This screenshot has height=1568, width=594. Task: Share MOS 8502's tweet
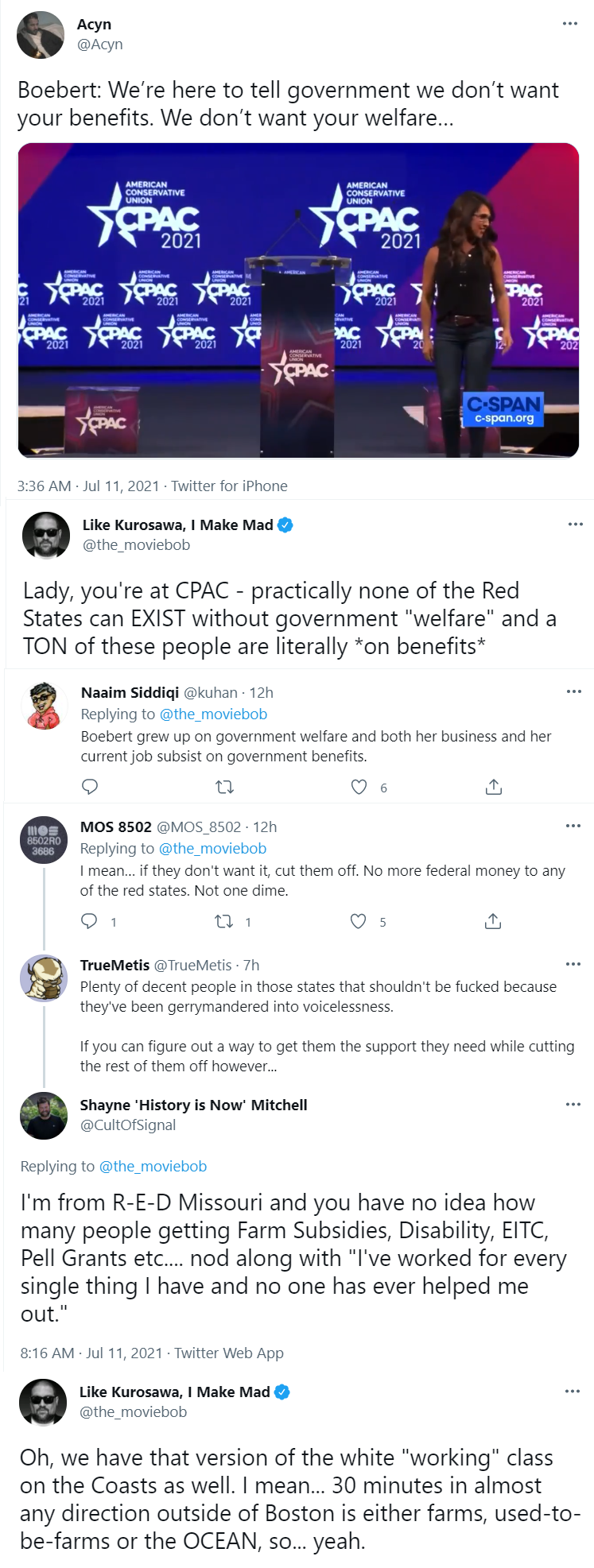point(493,921)
